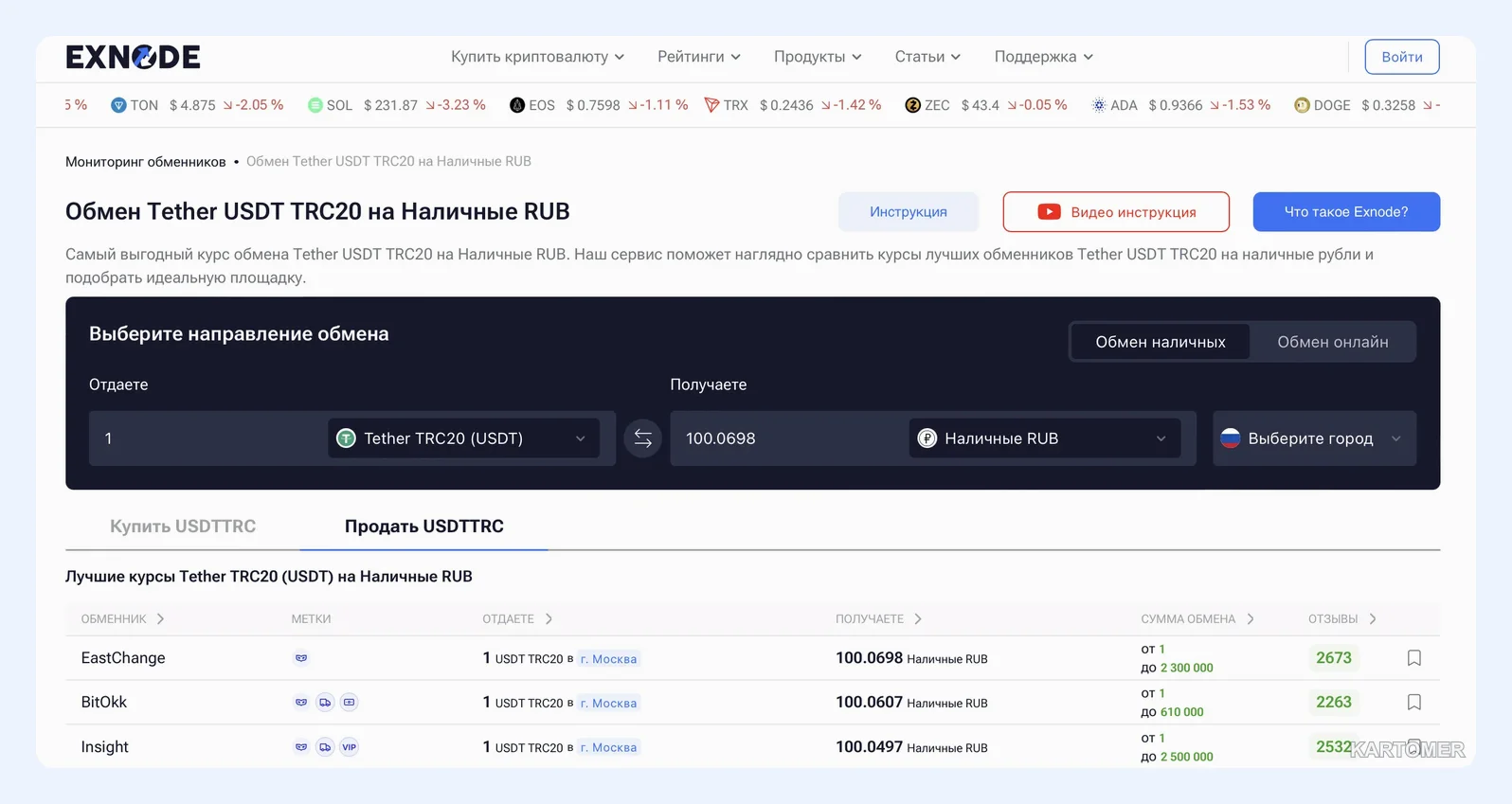Swap the exchange direction with the arrows icon
Image resolution: width=1512 pixels, height=804 pixels.
[x=642, y=438]
